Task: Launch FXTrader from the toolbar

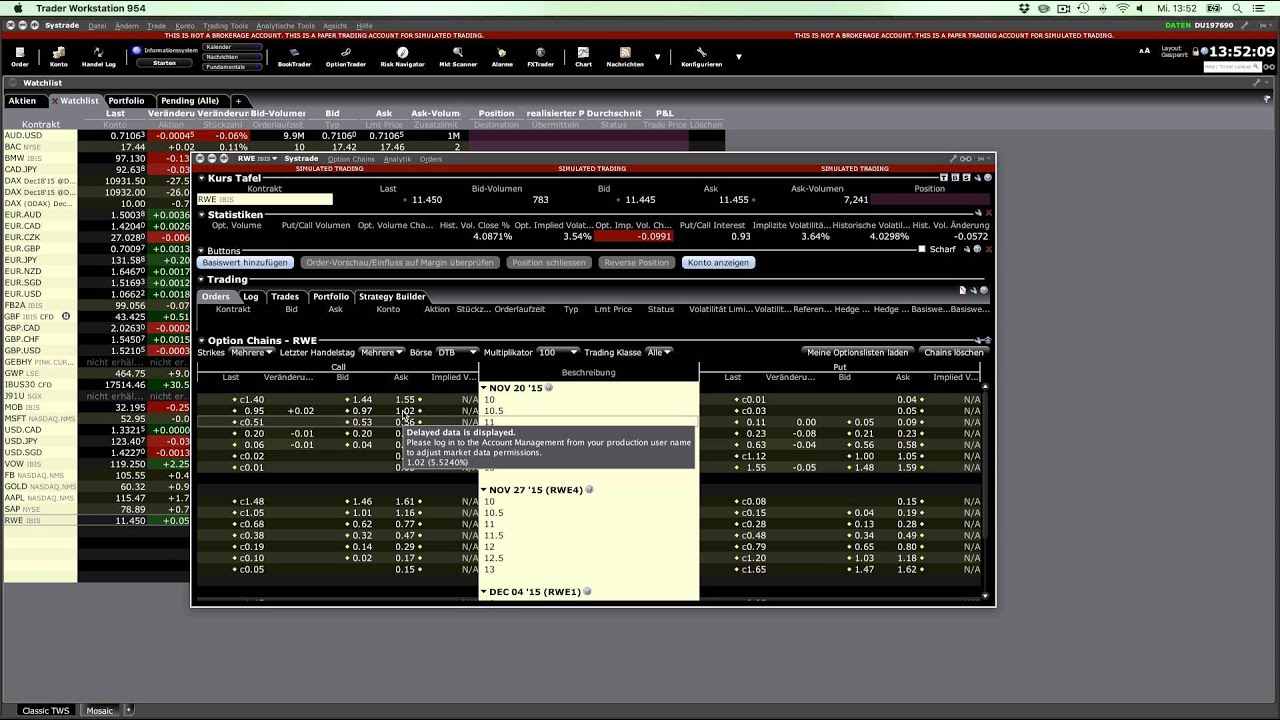Action: point(540,57)
